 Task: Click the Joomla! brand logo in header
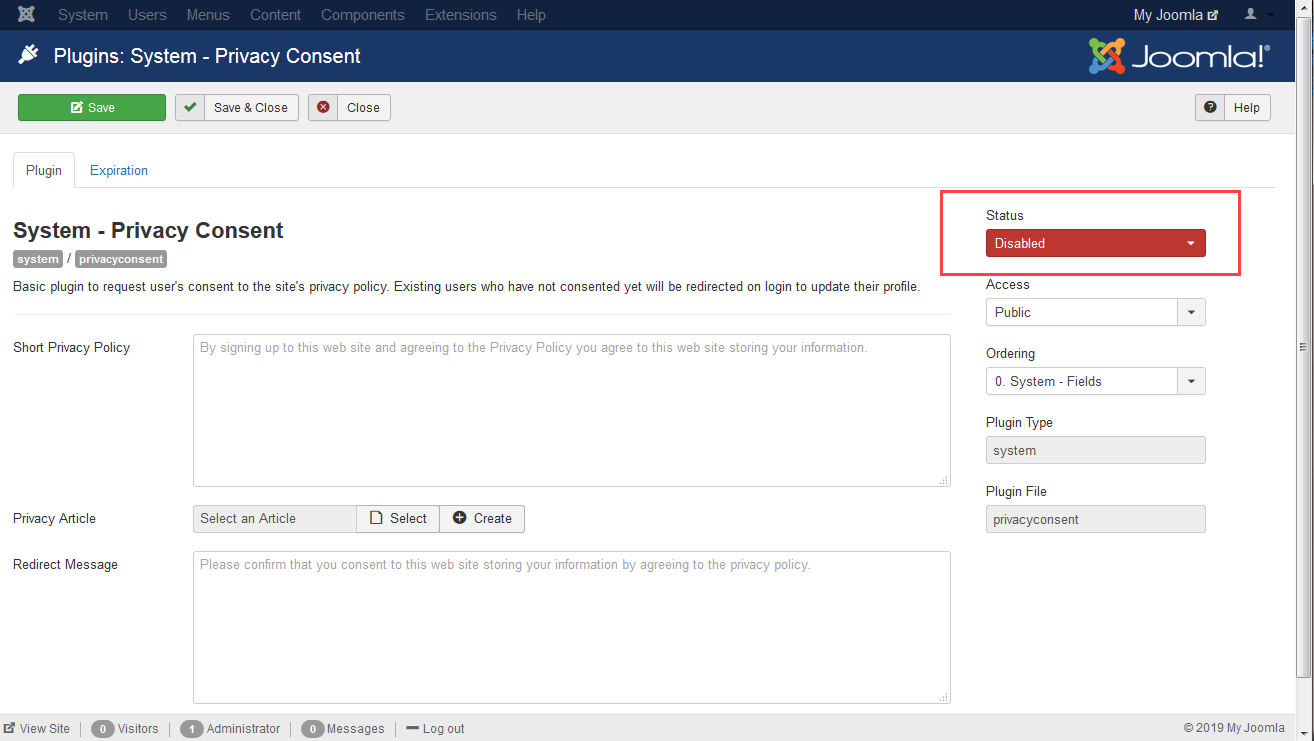[x=1179, y=56]
